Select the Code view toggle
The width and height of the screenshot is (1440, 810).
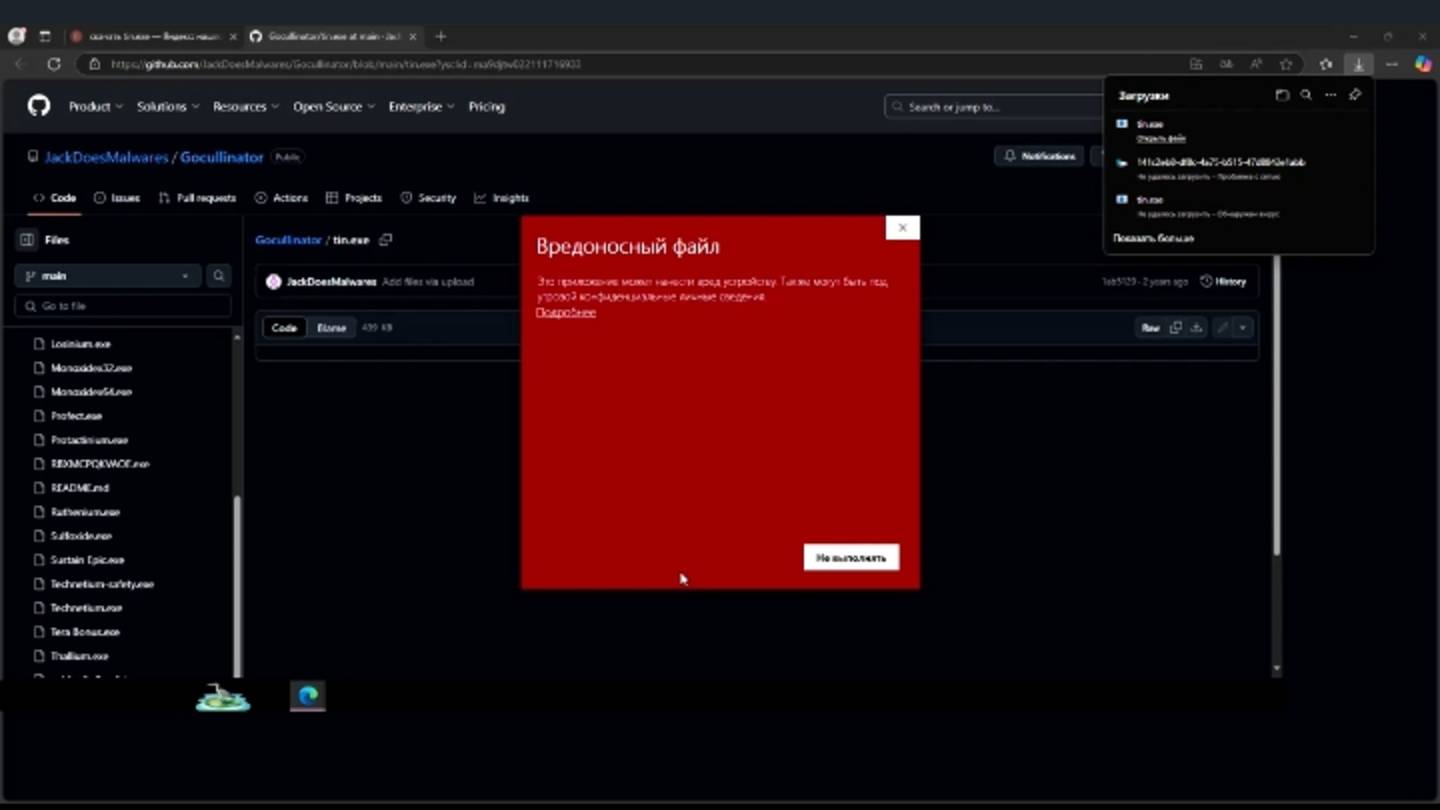pyautogui.click(x=284, y=328)
